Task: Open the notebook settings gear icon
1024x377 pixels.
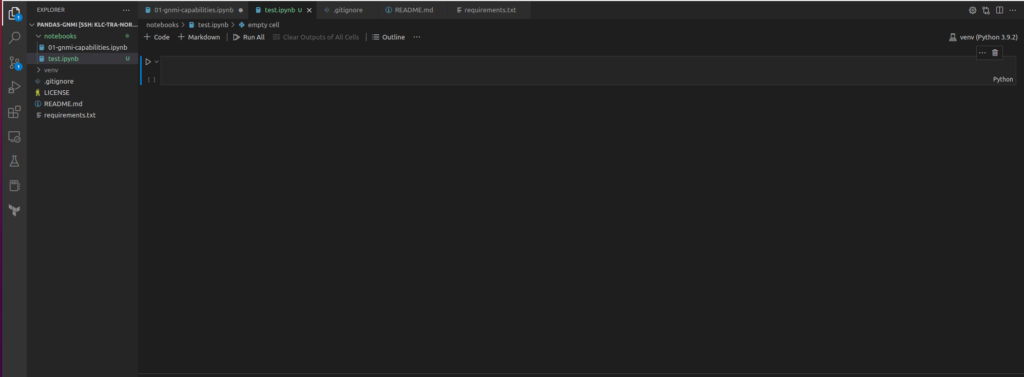Action: [972, 10]
